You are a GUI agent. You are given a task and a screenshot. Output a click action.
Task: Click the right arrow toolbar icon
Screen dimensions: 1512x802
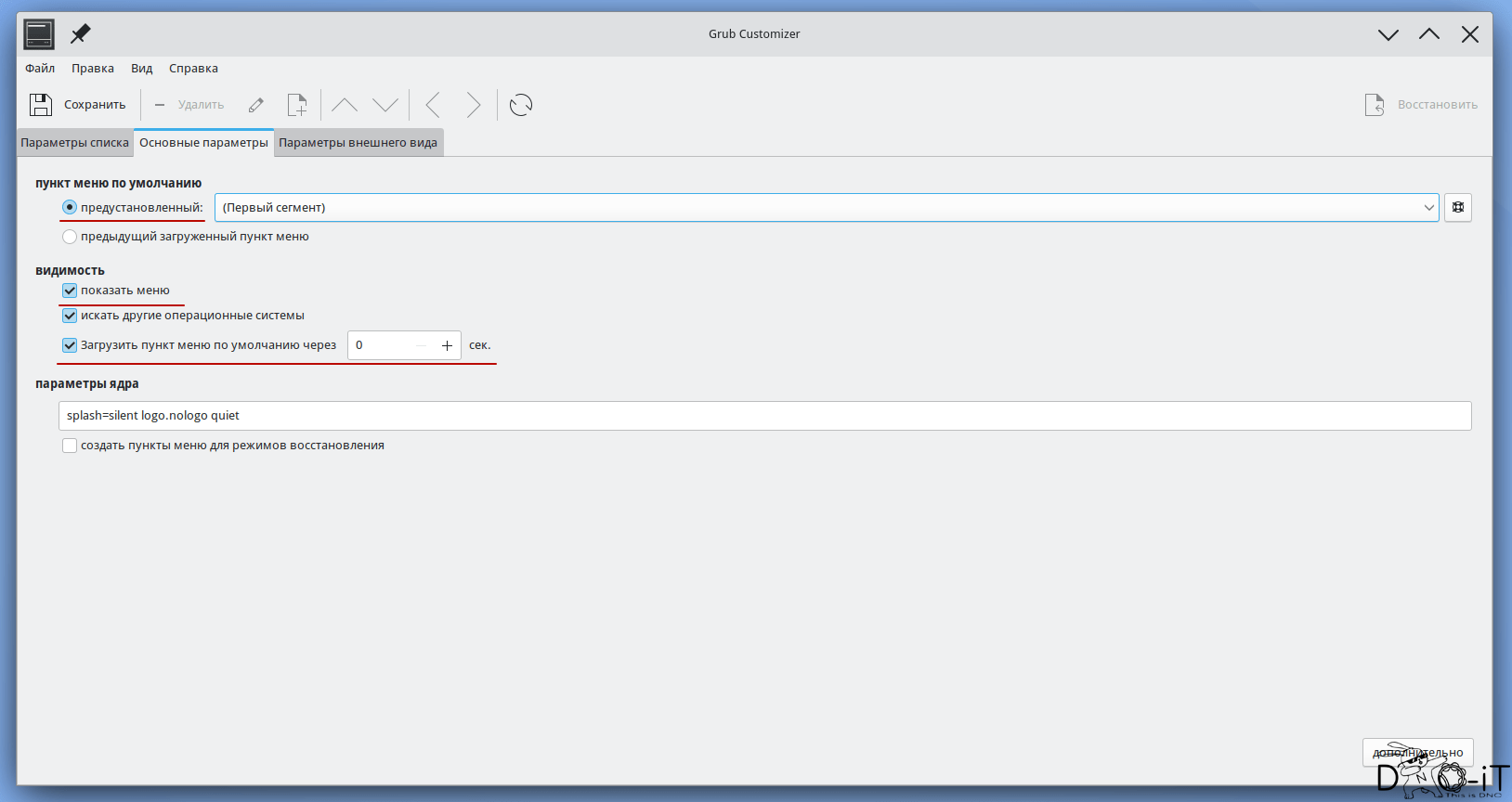[473, 105]
